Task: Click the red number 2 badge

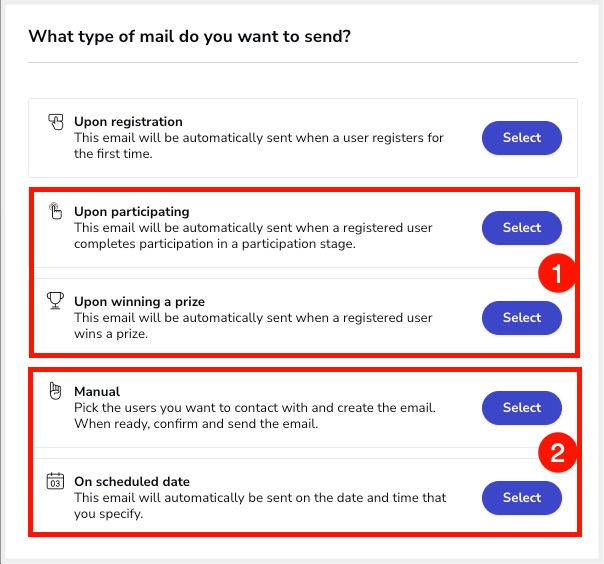Action: point(557,453)
